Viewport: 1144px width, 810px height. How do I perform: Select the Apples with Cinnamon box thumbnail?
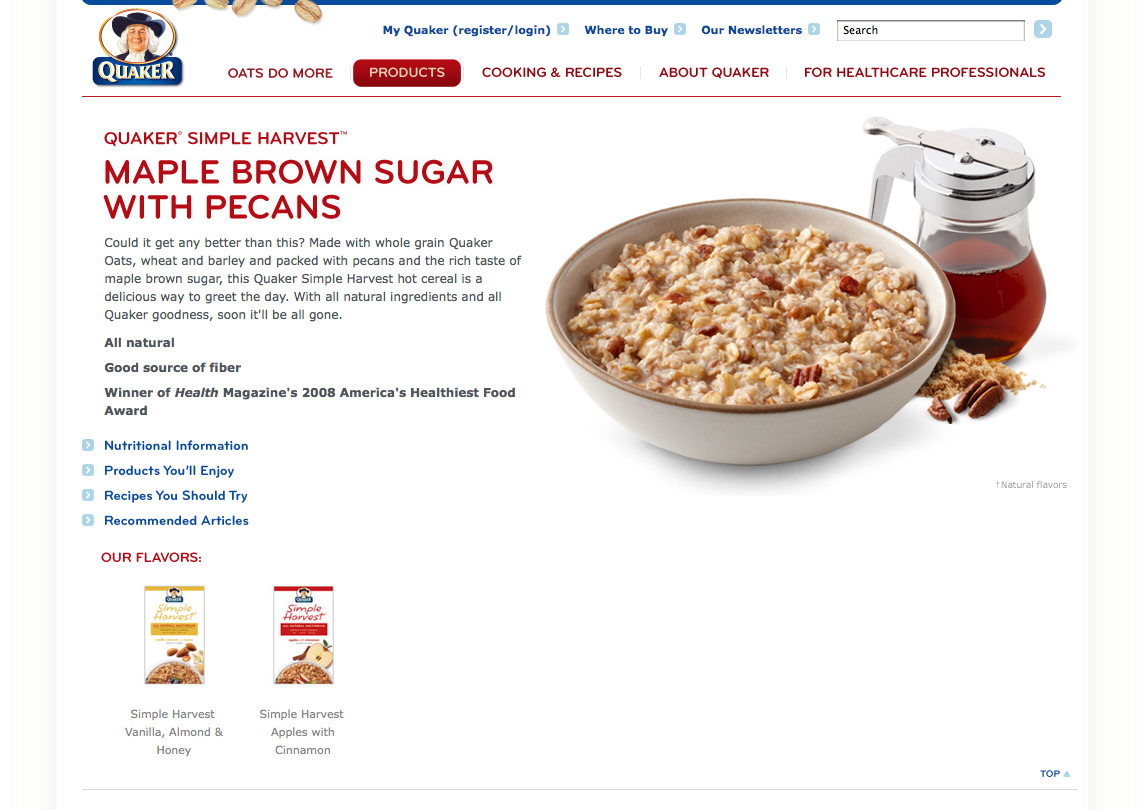[303, 635]
